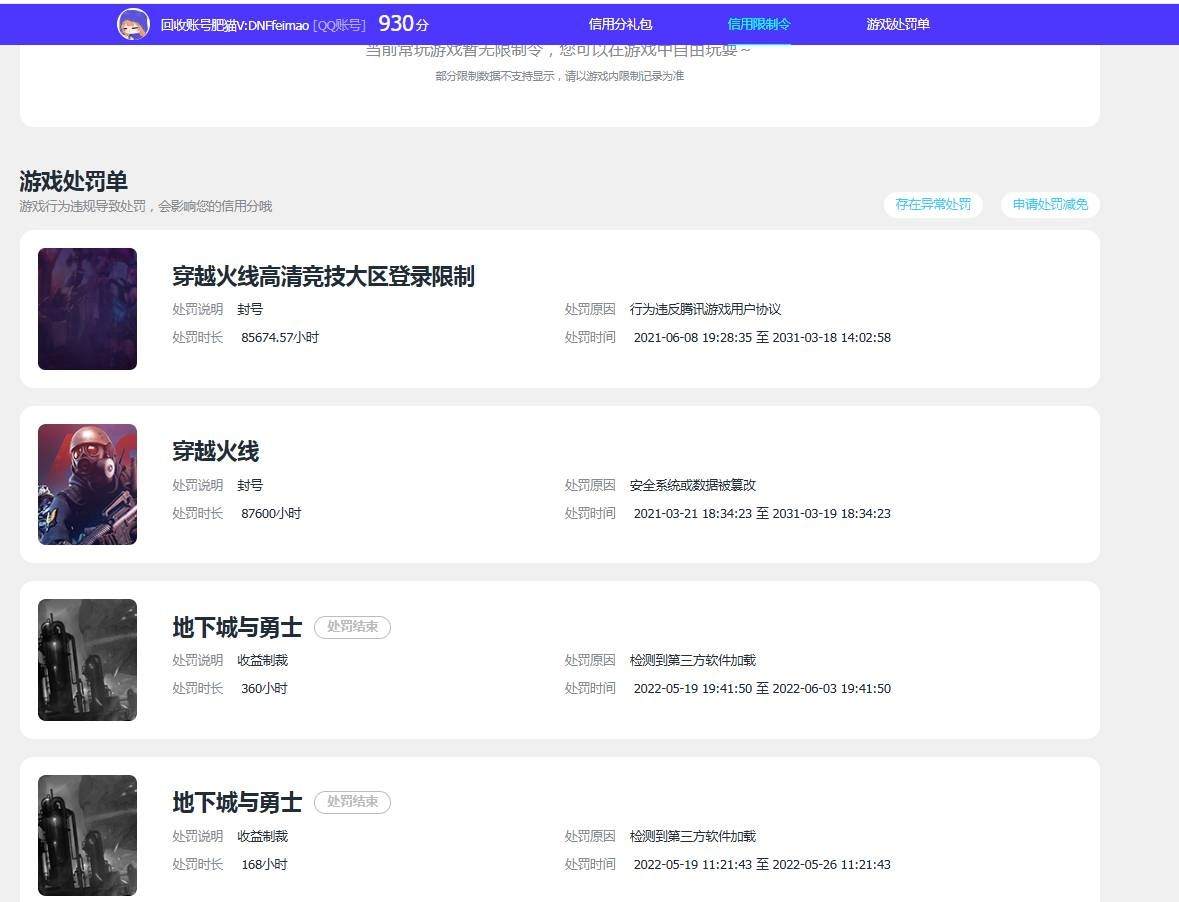Open the 地下城与勇士 168小时 card thumbnail
This screenshot has width=1179, height=902.
[x=87, y=835]
